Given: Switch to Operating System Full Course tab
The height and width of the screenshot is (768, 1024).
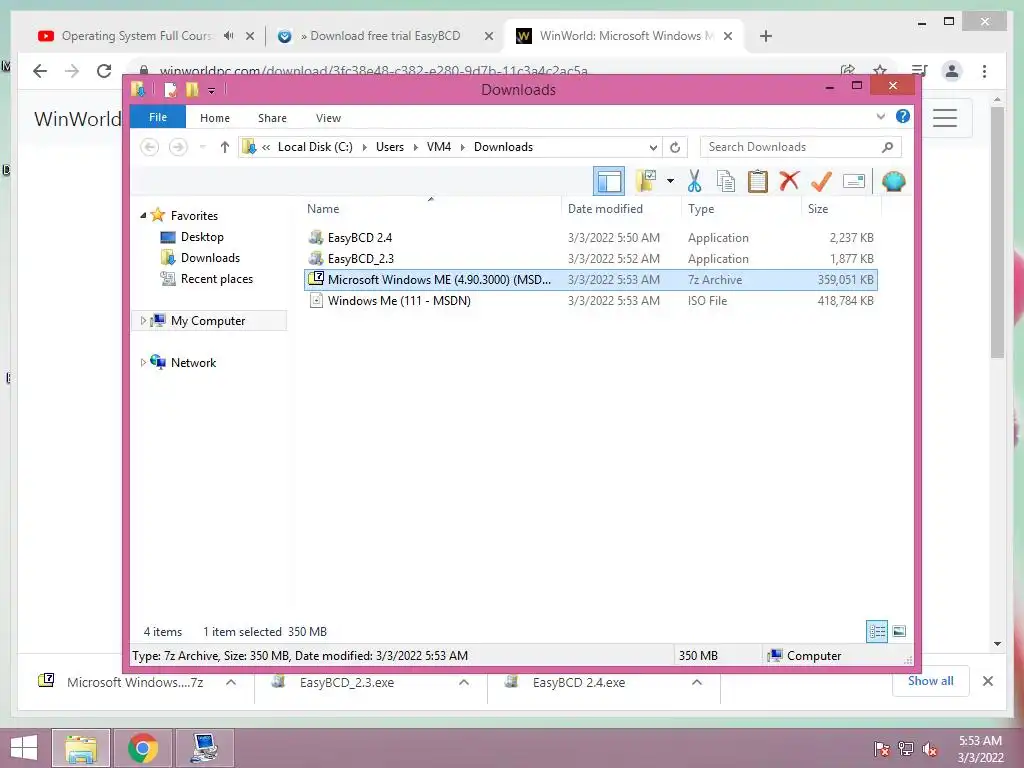Looking at the screenshot, I should (x=137, y=36).
